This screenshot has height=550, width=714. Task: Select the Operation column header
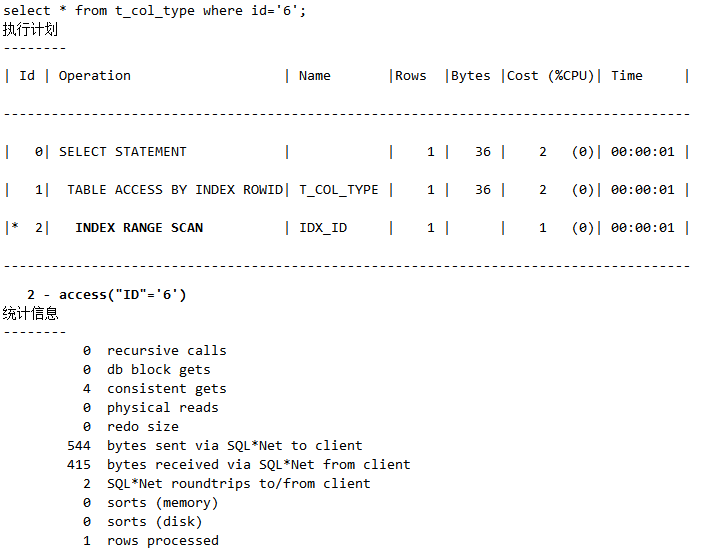(95, 76)
